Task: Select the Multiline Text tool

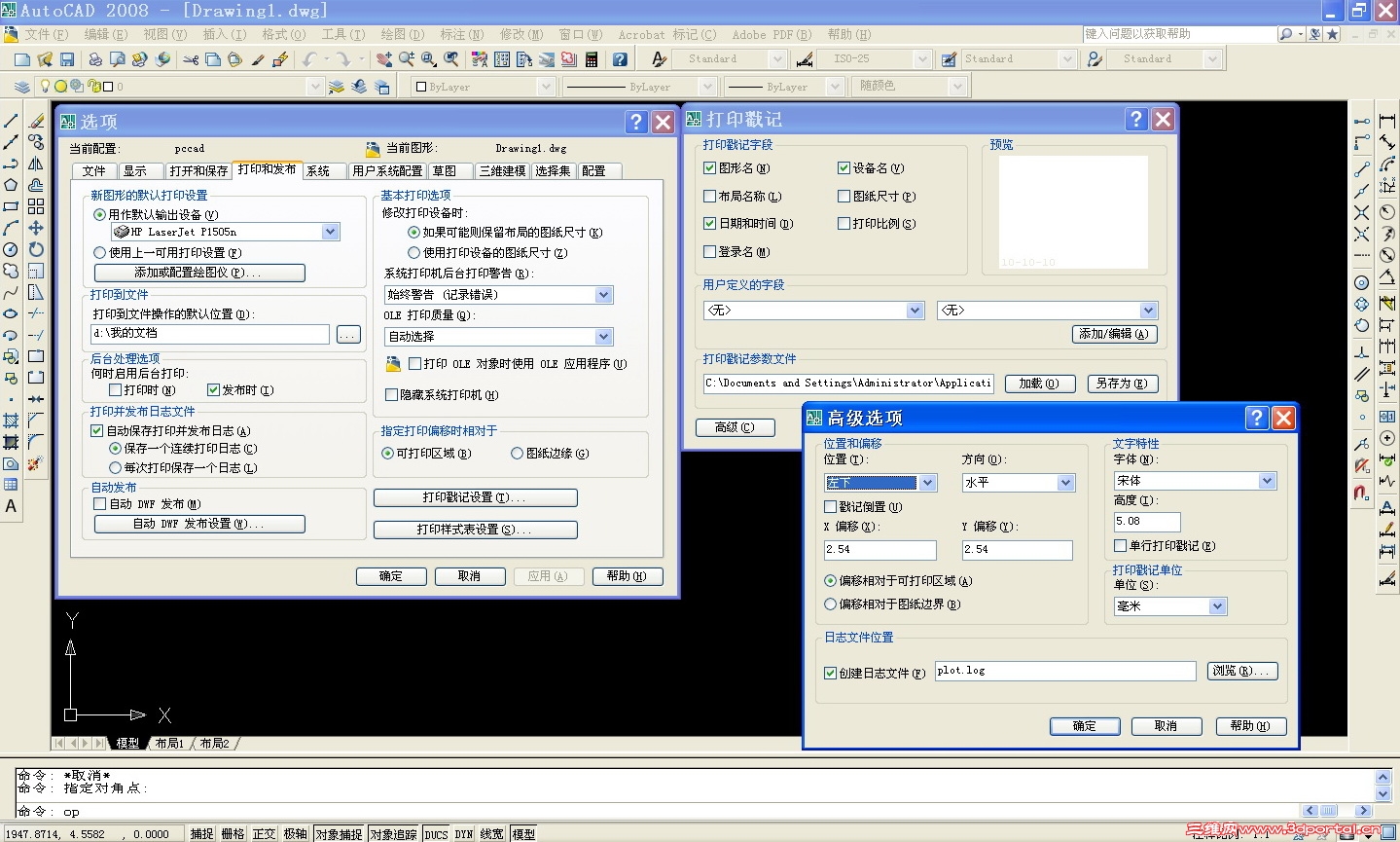Action: click(x=11, y=506)
